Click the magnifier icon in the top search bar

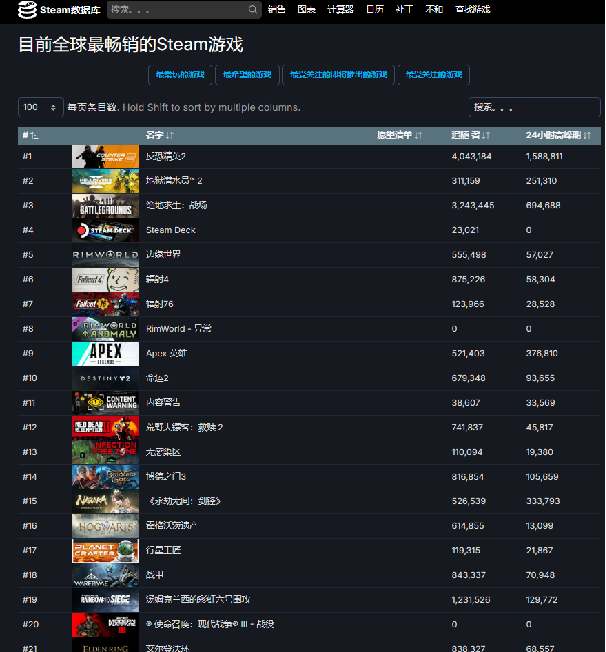coord(253,10)
